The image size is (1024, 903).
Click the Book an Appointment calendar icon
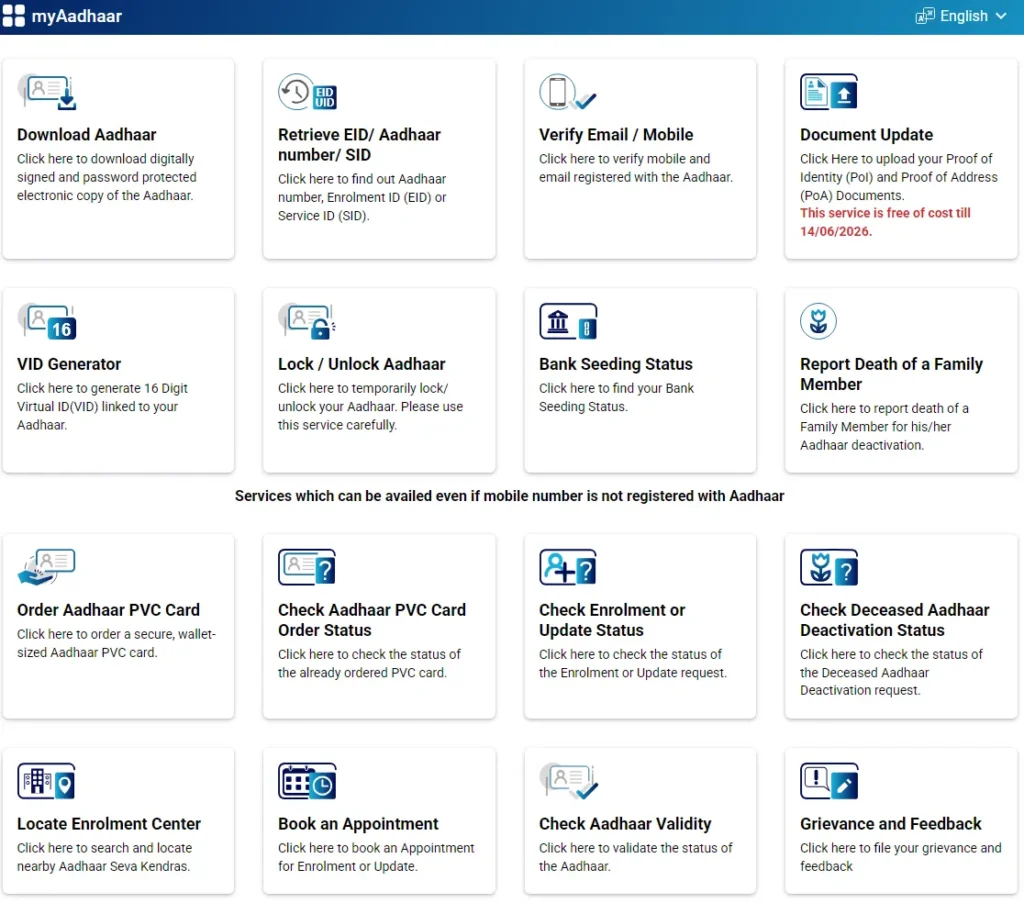(307, 782)
